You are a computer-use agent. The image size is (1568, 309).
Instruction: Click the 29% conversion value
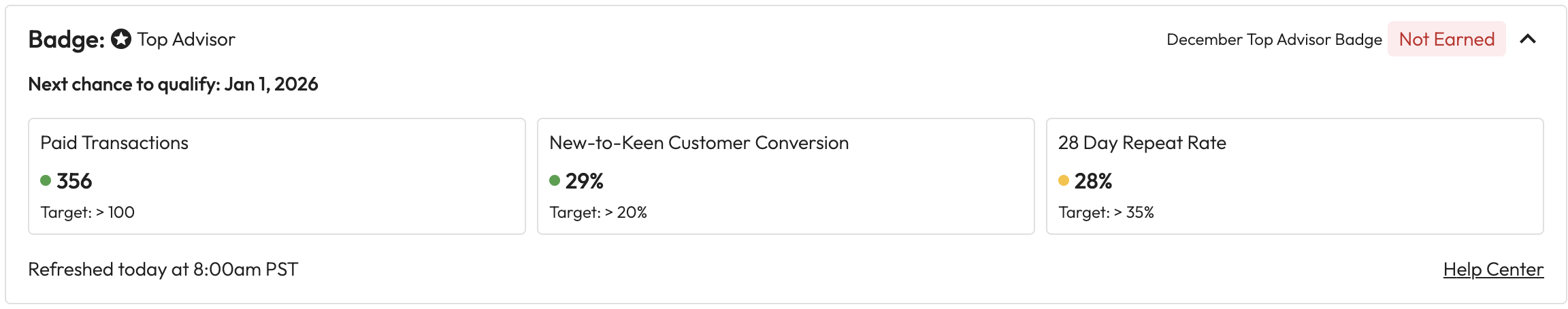(585, 181)
